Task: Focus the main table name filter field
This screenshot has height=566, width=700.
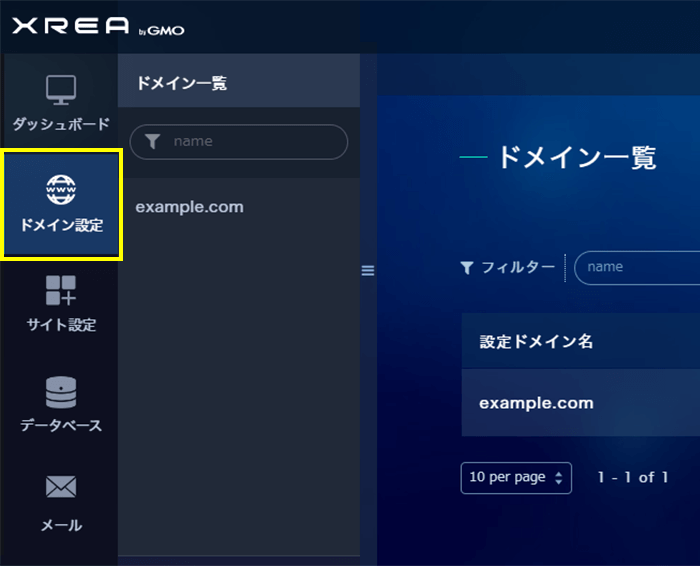Action: [x=640, y=268]
